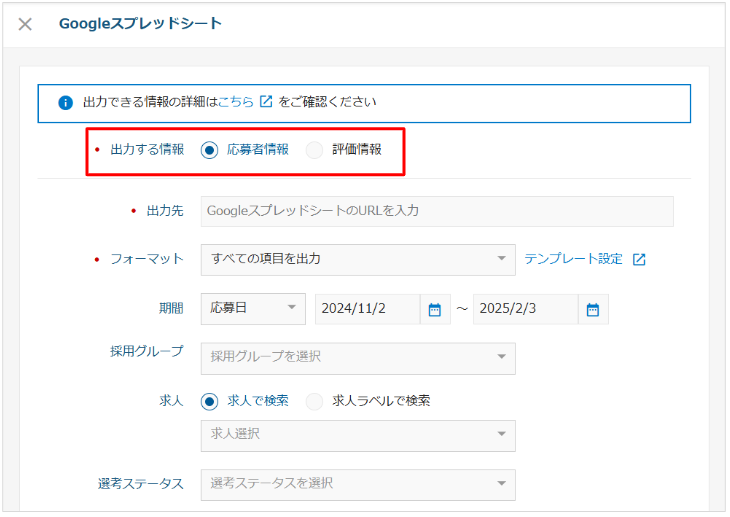Viewport: 730px width, 517px height.
Task: Expand 採用グループを選択 dropdown
Action: click(x=358, y=358)
